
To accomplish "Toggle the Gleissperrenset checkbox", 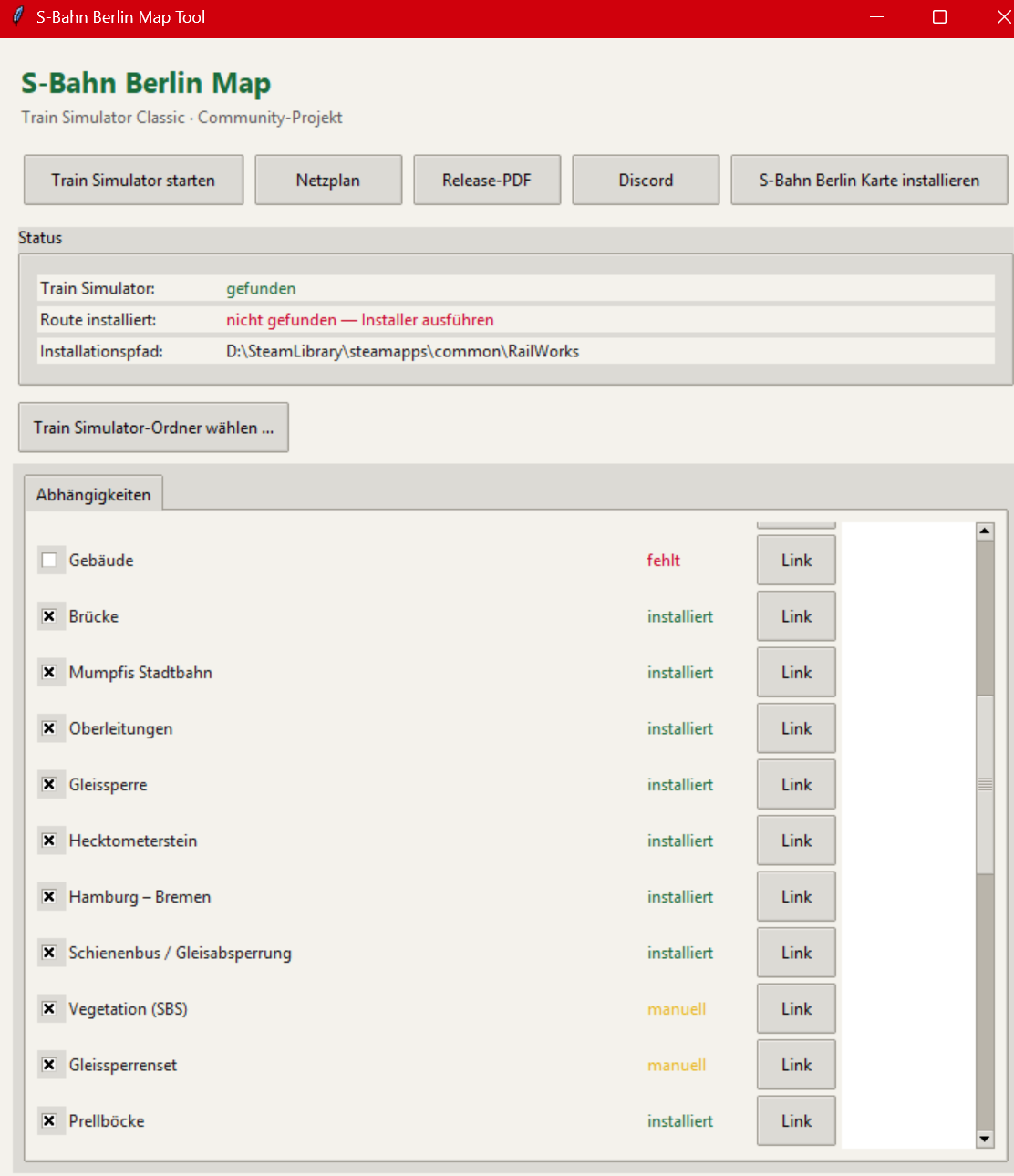I will [49, 1065].
